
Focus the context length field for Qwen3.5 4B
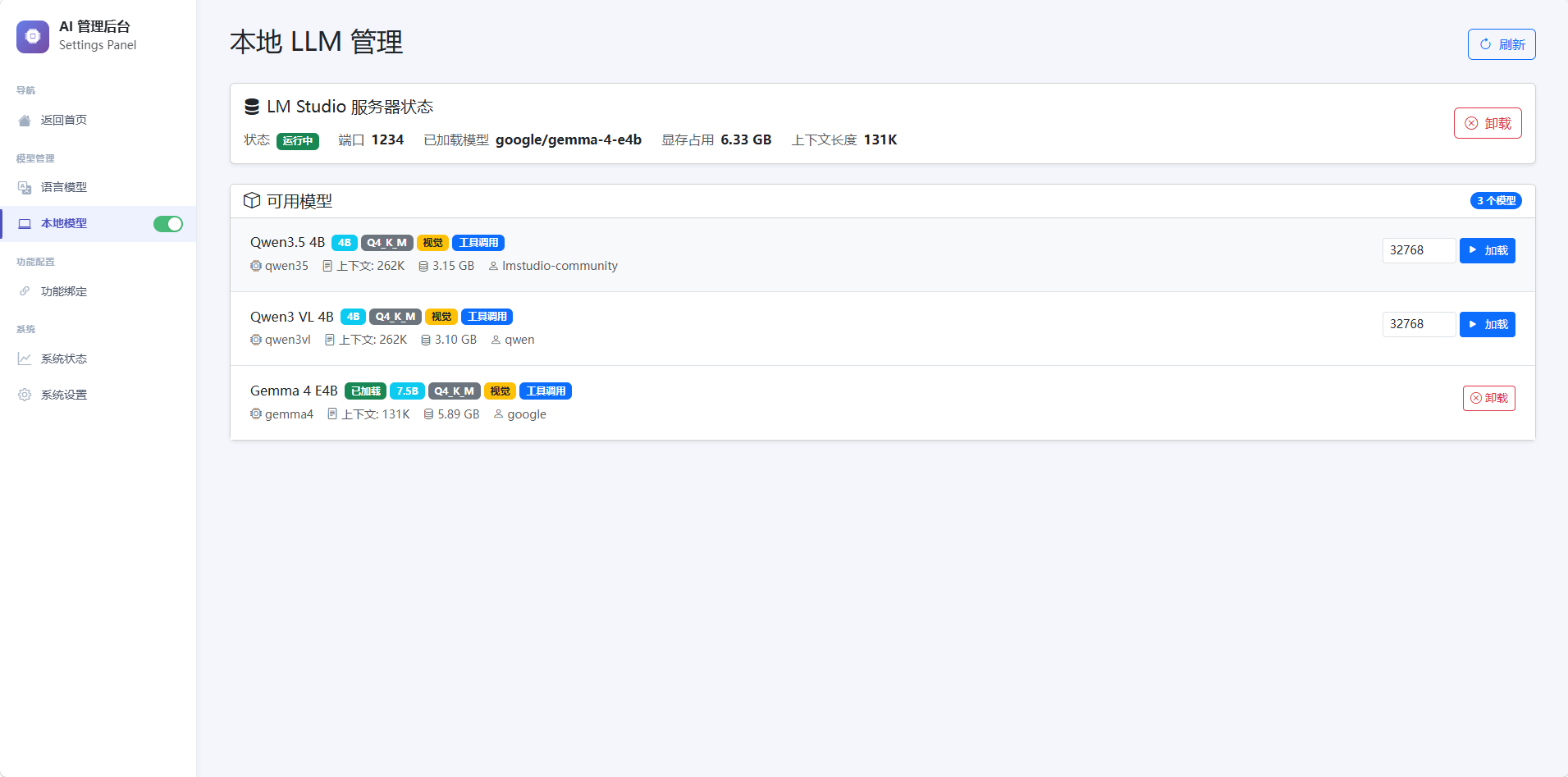pyautogui.click(x=1419, y=250)
